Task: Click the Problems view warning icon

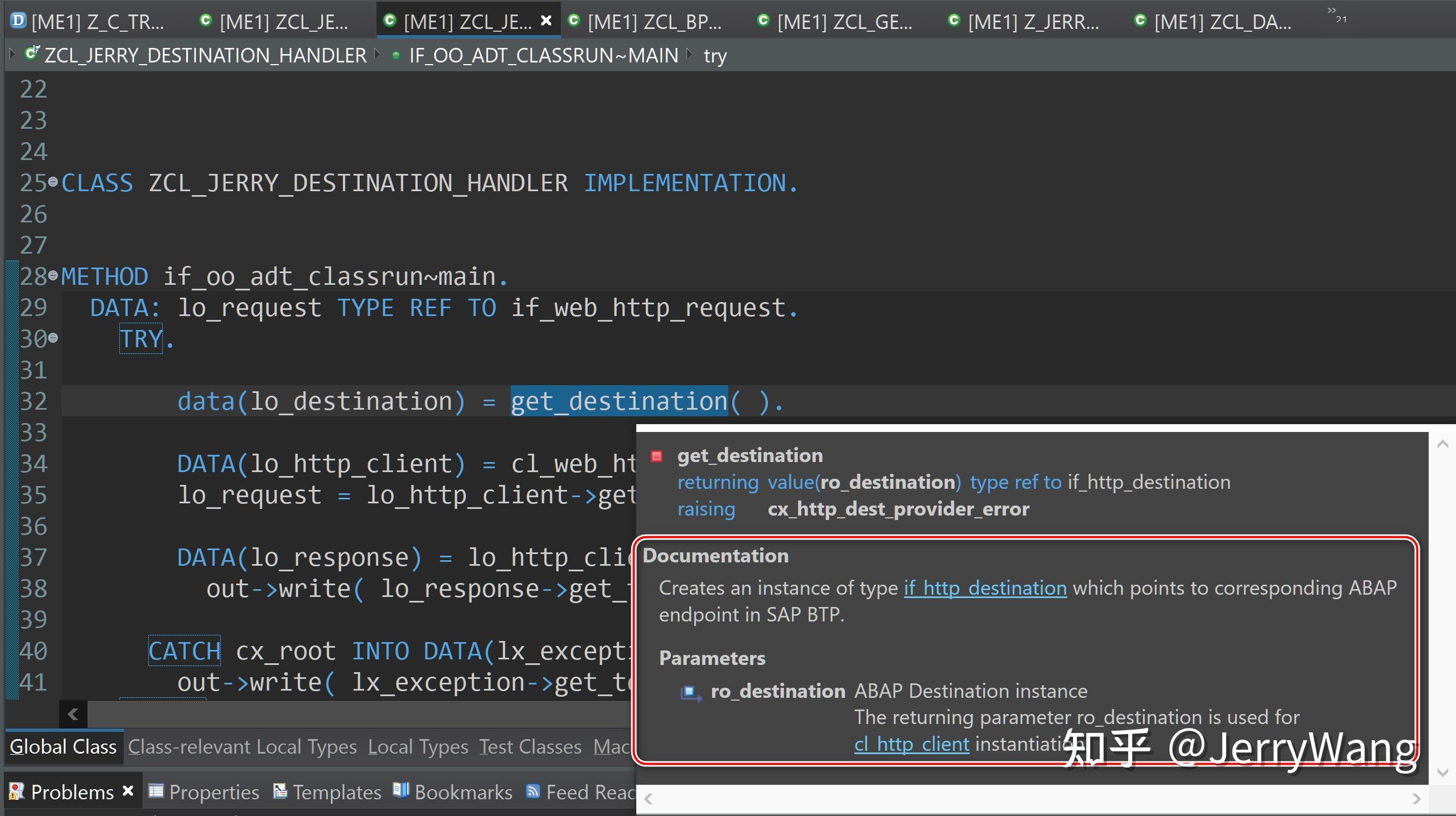Action: (15, 791)
